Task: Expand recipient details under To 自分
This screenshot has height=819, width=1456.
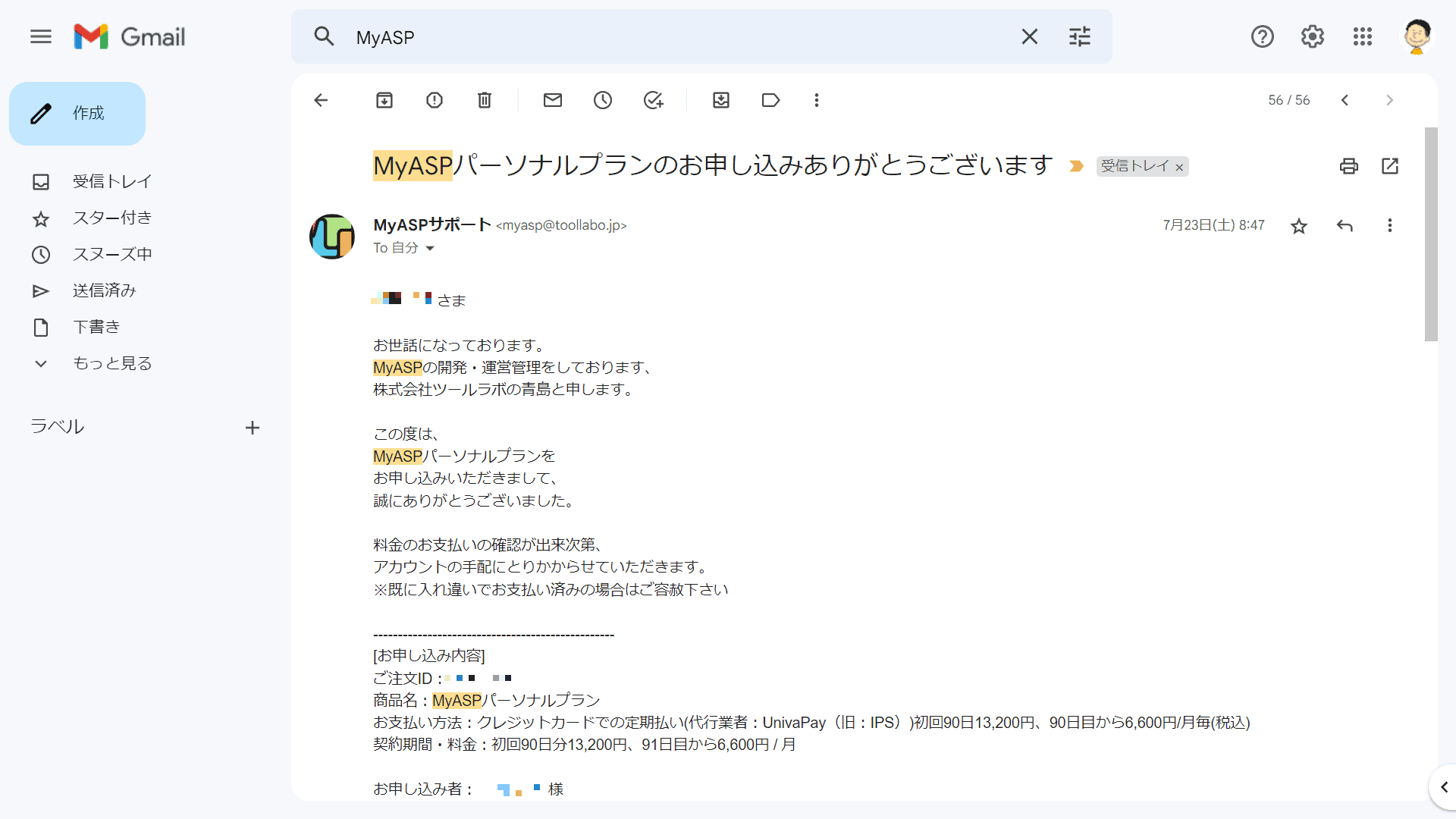Action: point(431,248)
